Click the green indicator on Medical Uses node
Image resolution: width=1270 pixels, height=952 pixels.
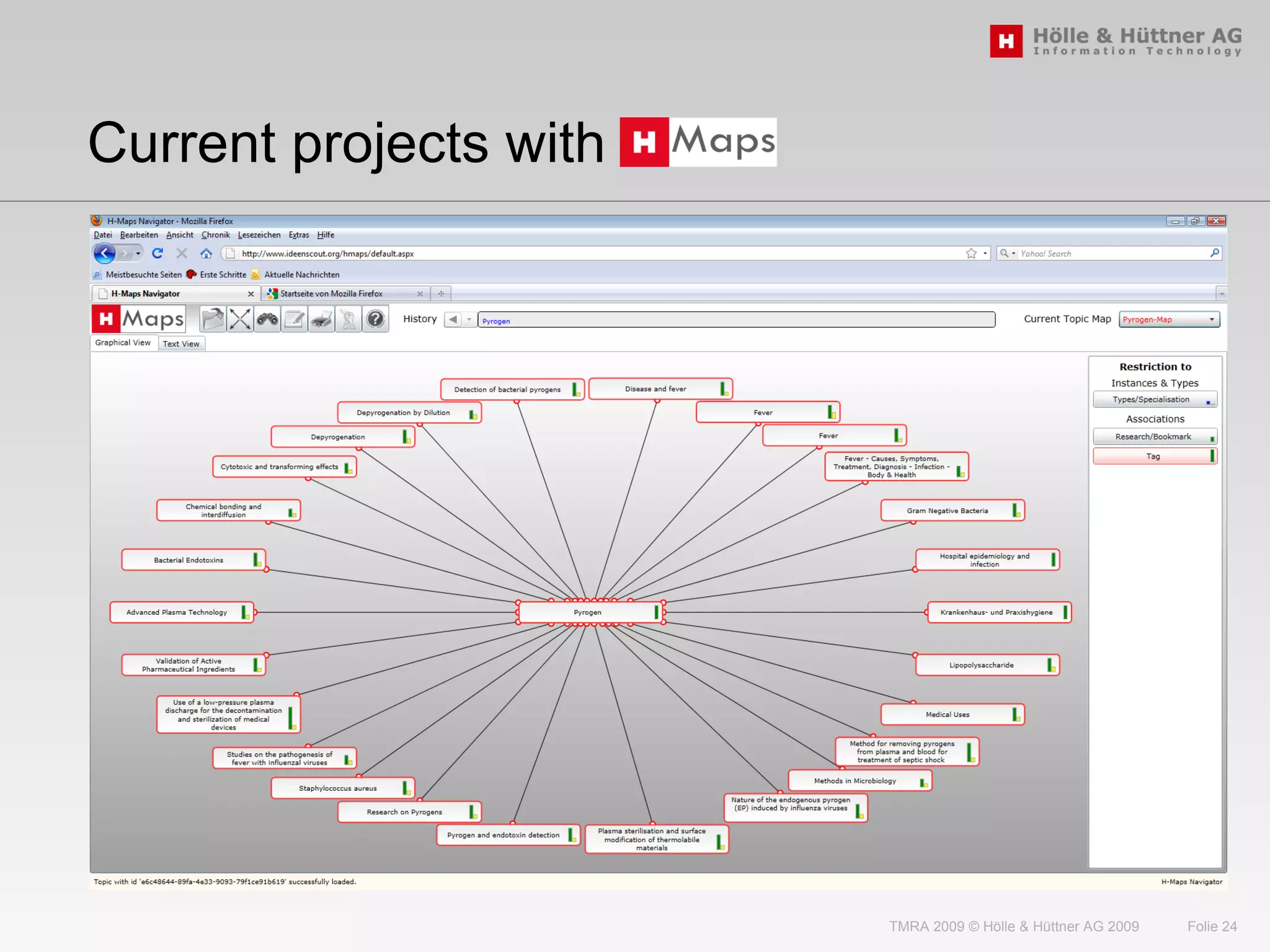1016,714
